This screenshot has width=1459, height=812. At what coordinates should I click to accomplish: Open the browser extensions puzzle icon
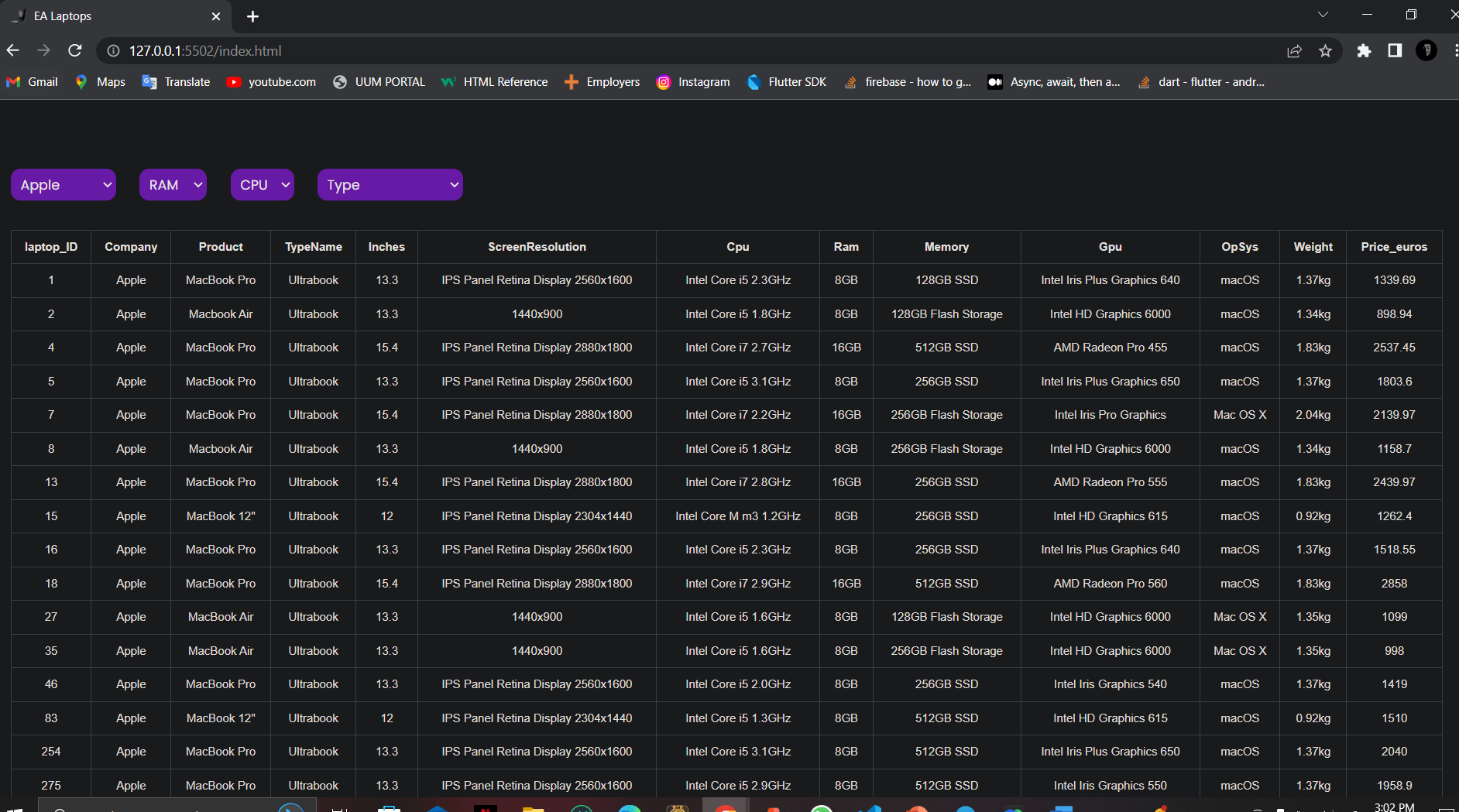pos(1364,51)
